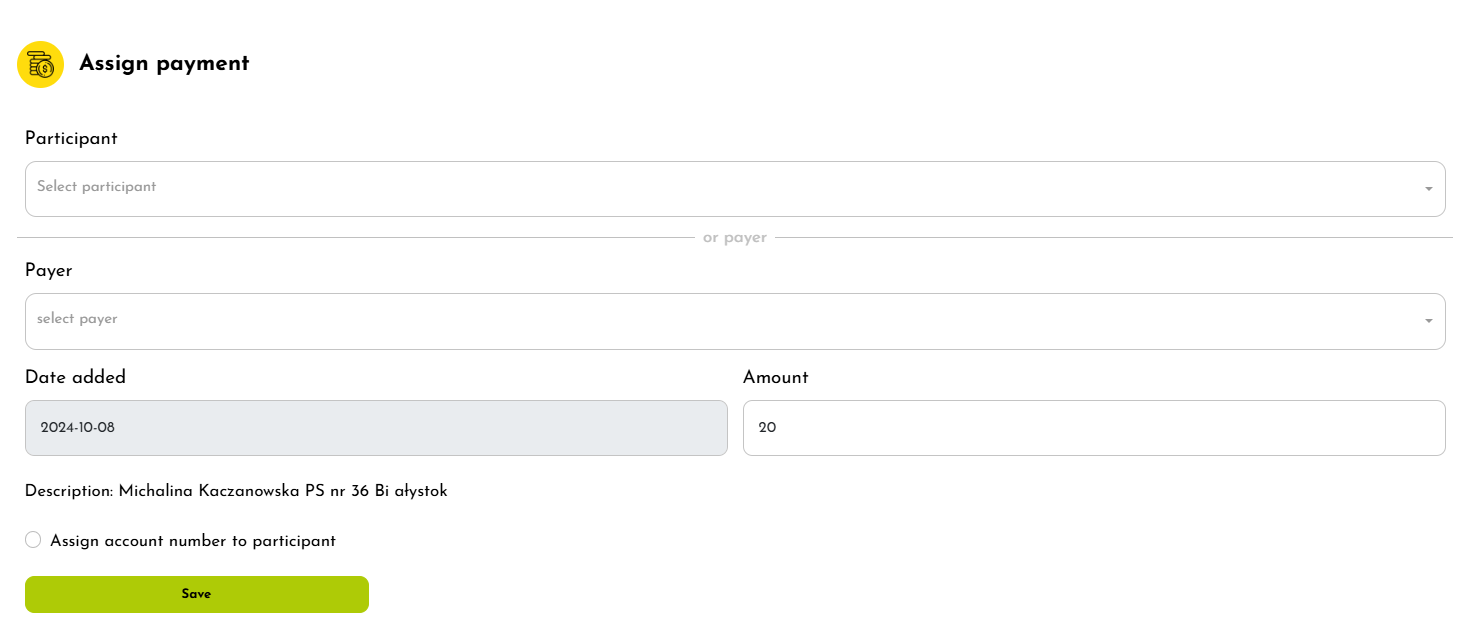
Task: Click the Participant field label
Action: [x=71, y=138]
